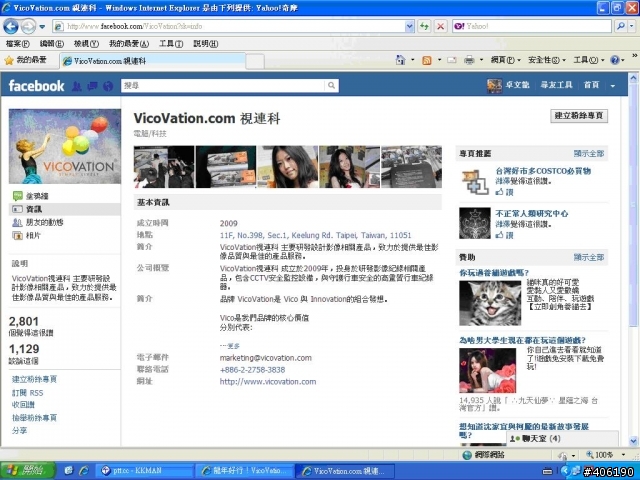Expand the address bar history dropdown
This screenshot has height=480, width=640.
410,26
